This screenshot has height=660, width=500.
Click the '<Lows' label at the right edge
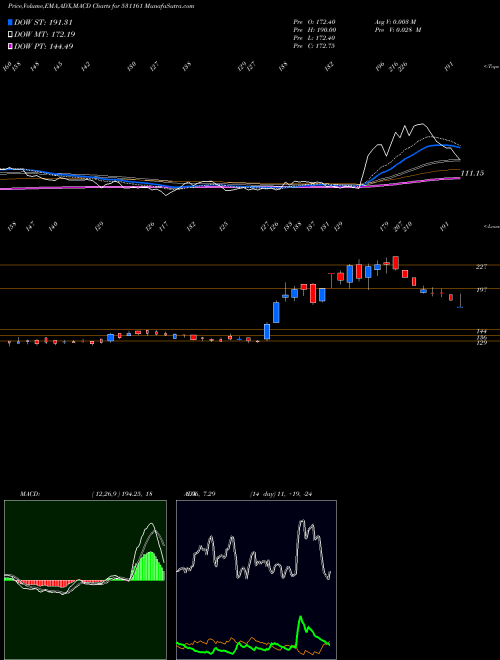tap(492, 226)
